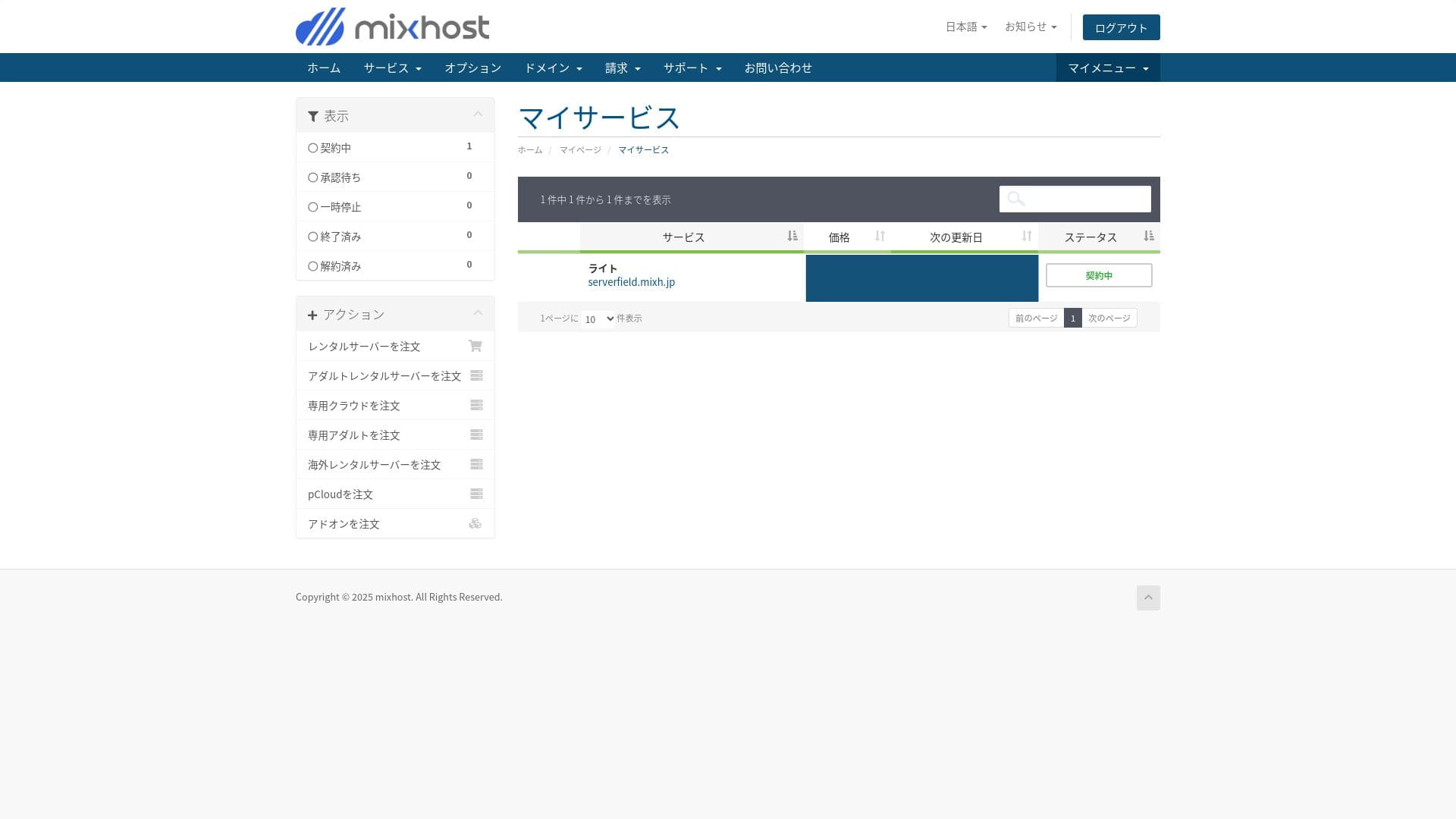Image resolution: width=1456 pixels, height=819 pixels.
Task: Select the 一時停止 filter radio
Action: point(312,207)
